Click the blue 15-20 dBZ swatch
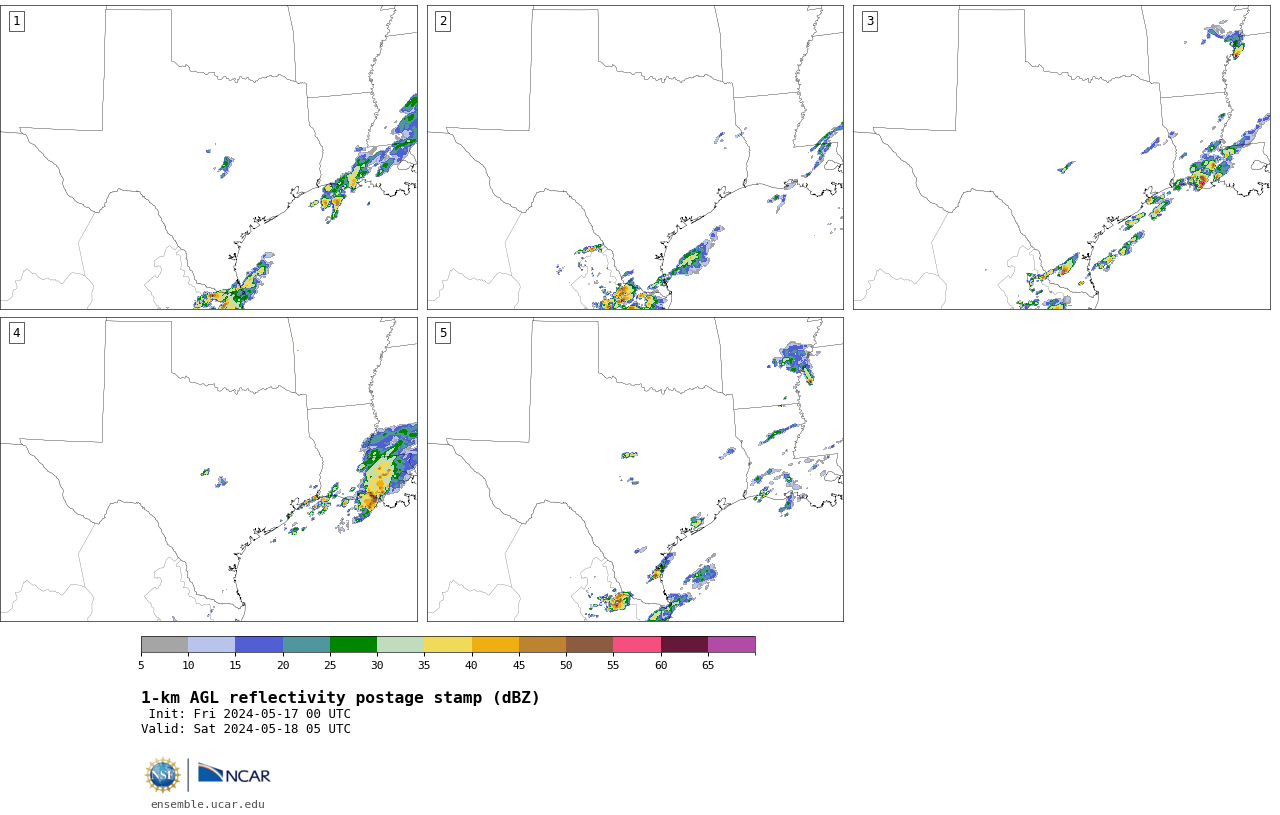The image size is (1280, 815). click(259, 644)
